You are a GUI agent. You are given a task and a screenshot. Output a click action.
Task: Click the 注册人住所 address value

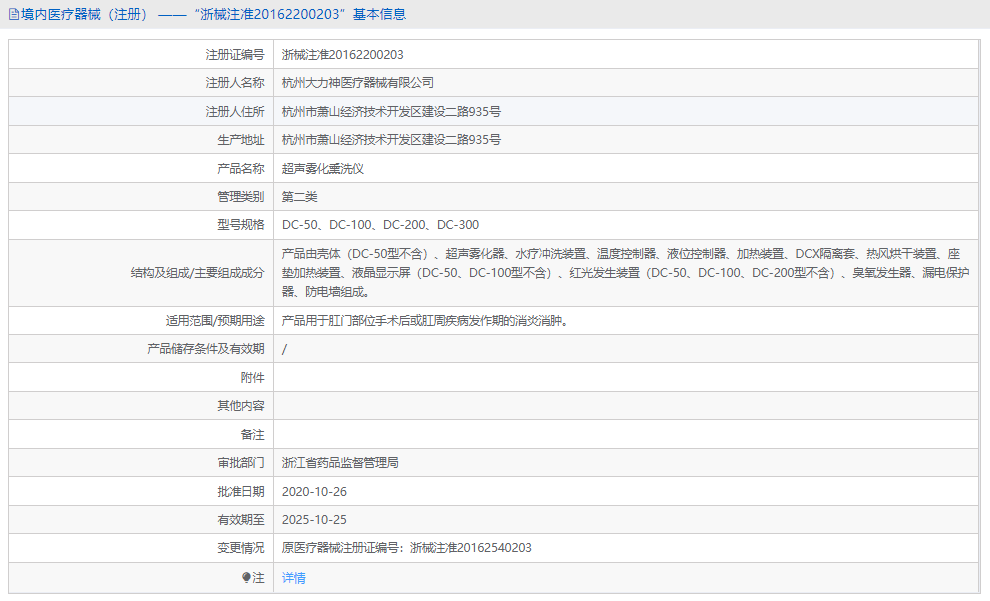pyautogui.click(x=391, y=112)
